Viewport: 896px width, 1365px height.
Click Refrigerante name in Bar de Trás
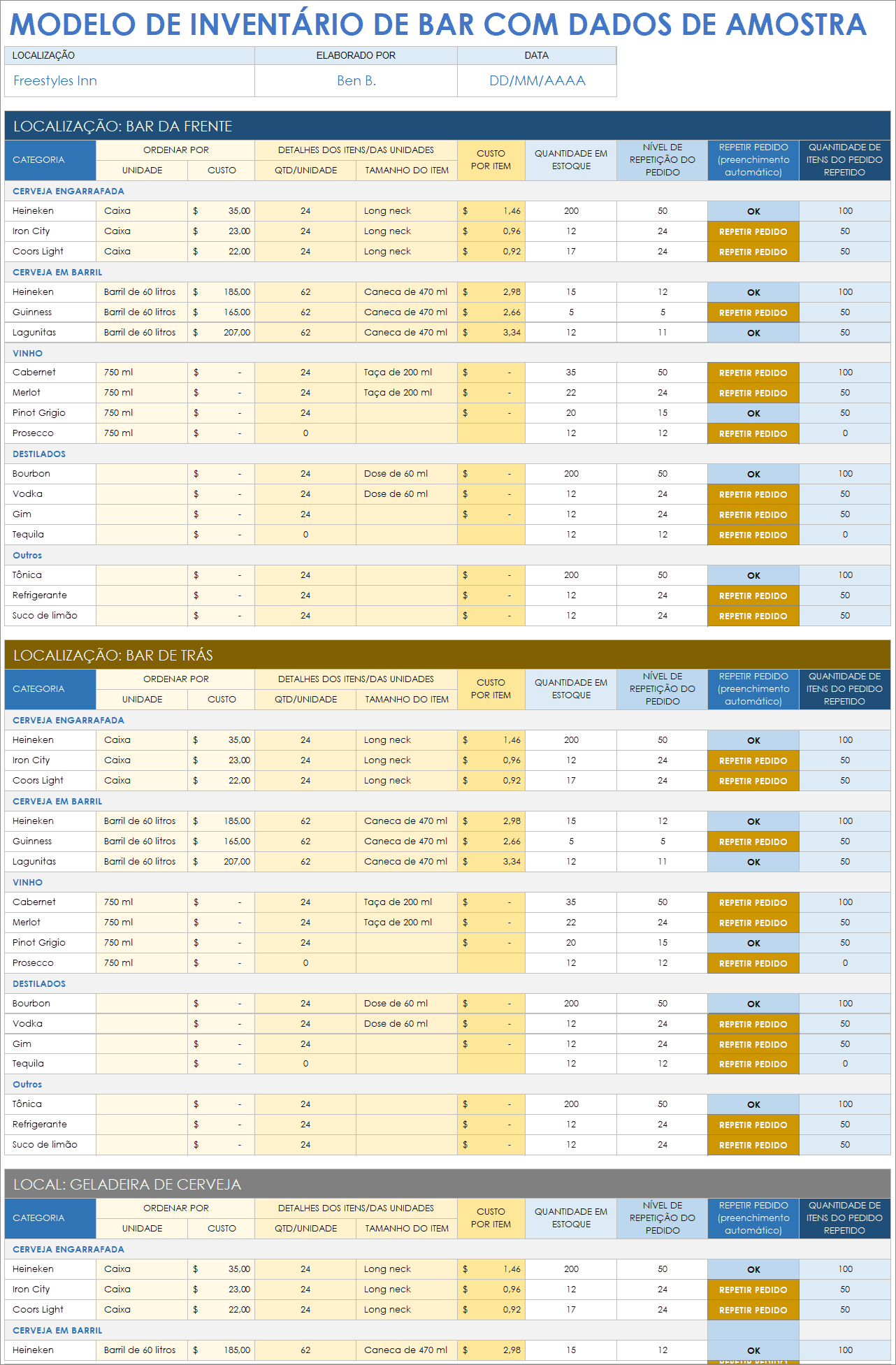tap(40, 1125)
